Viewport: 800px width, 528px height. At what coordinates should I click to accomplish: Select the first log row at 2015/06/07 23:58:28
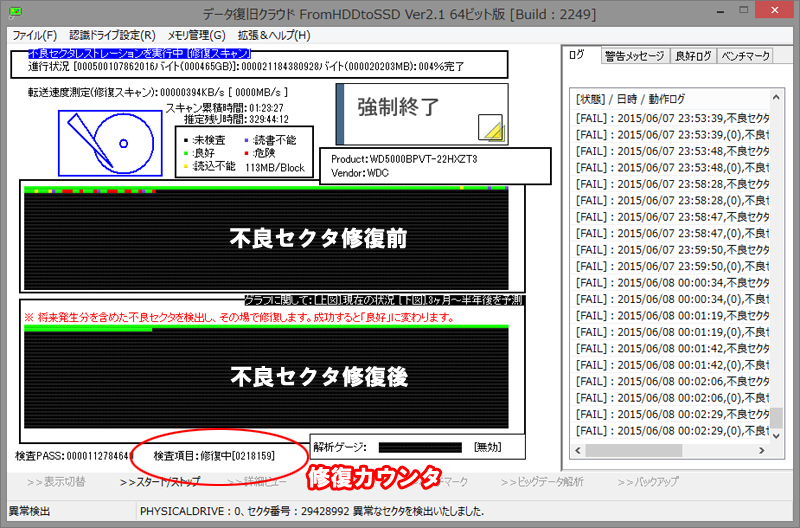(x=672, y=184)
